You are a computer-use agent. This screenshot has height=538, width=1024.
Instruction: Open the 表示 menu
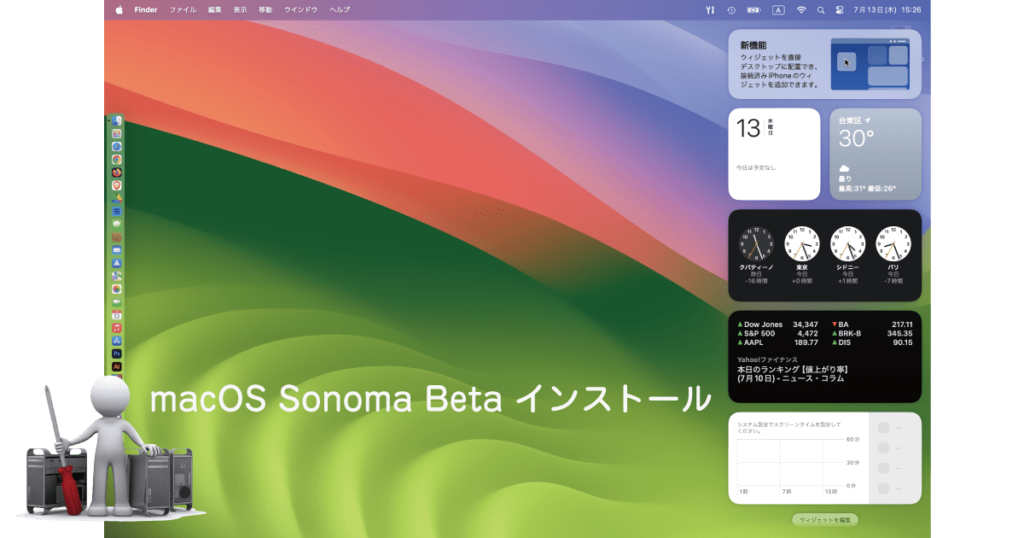pos(240,10)
